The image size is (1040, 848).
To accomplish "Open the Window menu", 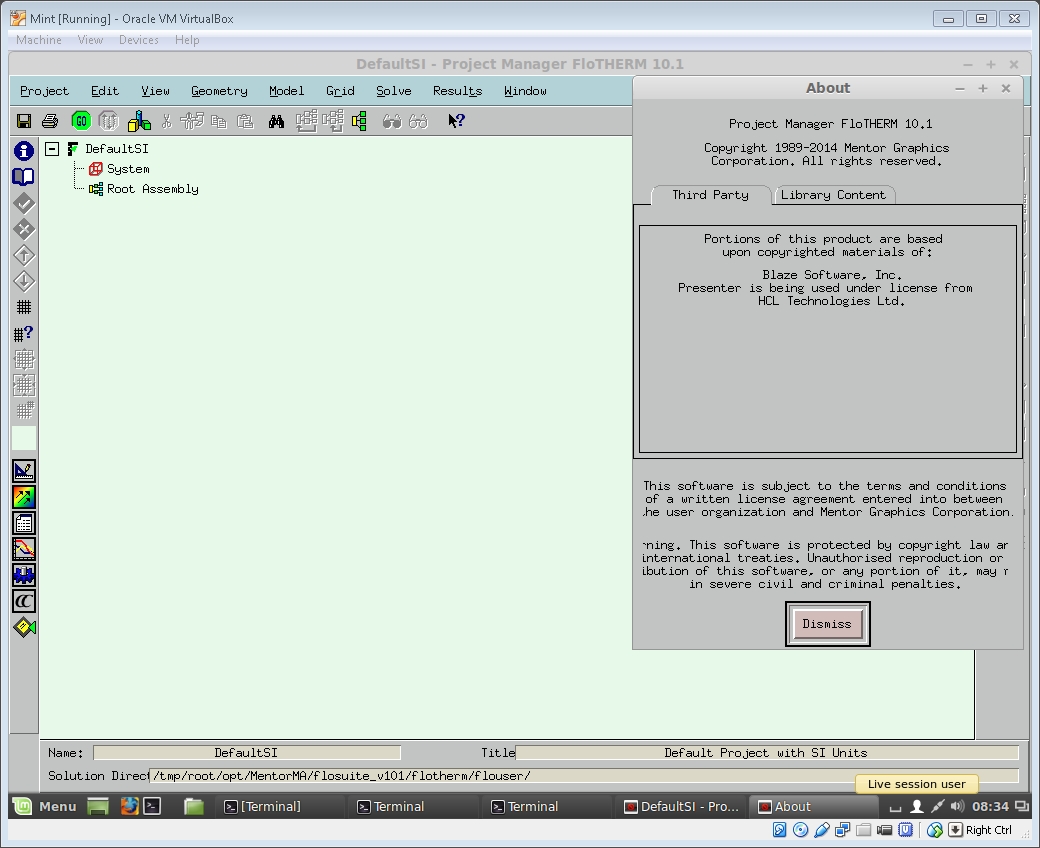I will [525, 91].
